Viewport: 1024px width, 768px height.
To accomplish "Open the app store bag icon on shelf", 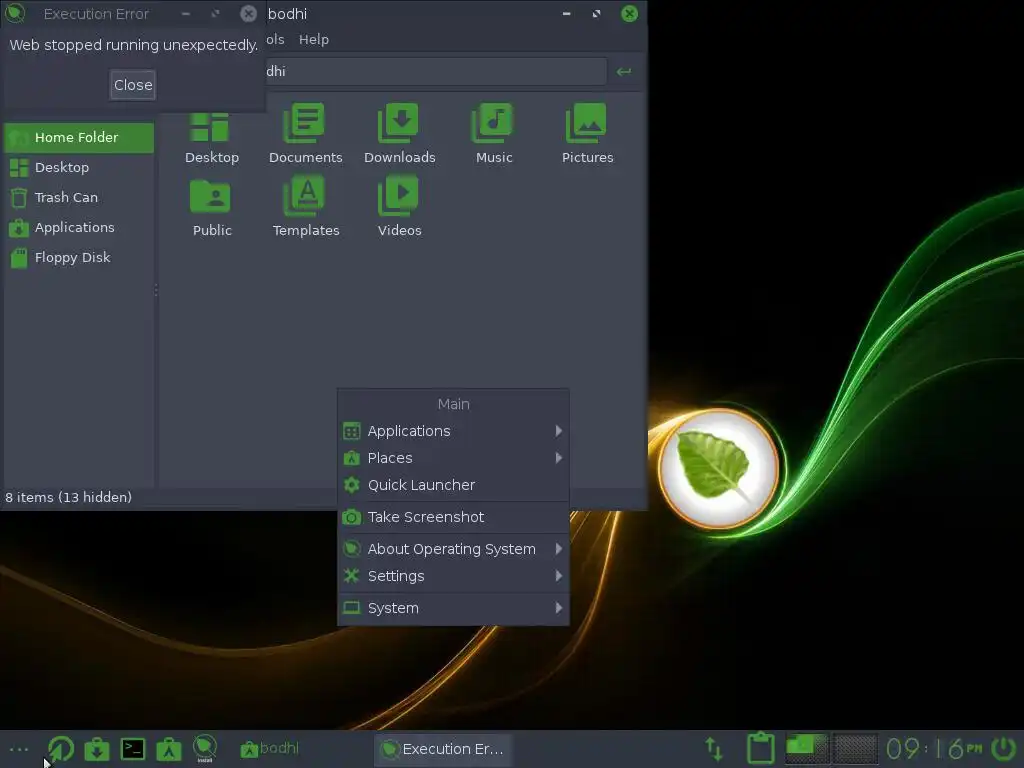I will (168, 749).
